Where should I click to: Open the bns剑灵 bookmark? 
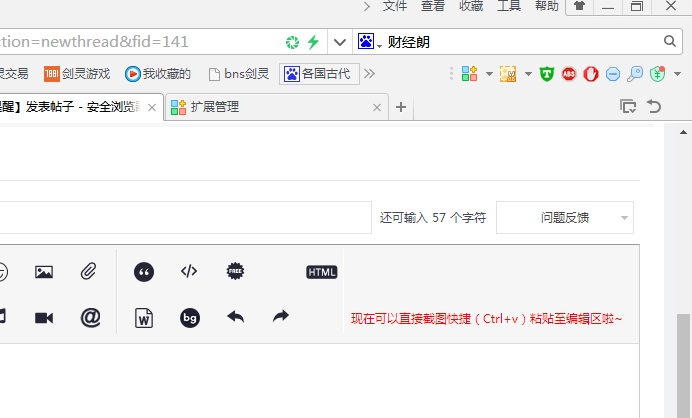pyautogui.click(x=239, y=74)
